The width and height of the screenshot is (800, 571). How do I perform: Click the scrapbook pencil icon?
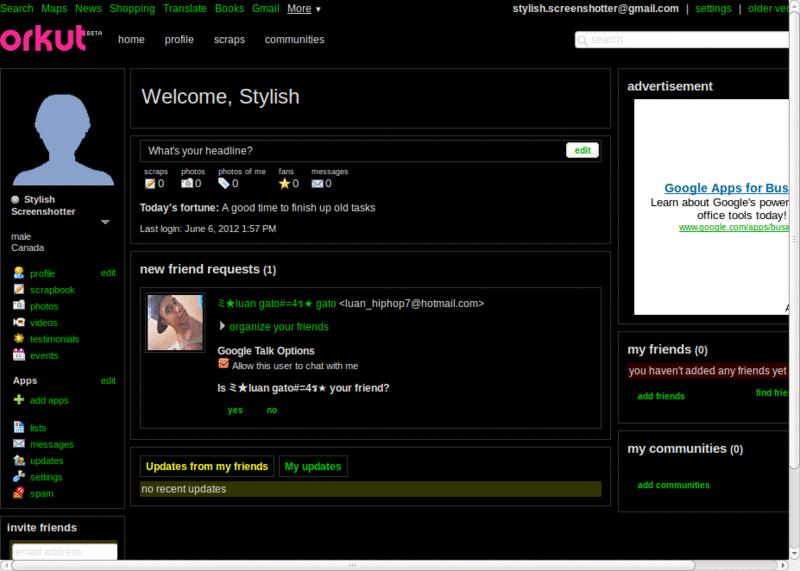point(19,289)
